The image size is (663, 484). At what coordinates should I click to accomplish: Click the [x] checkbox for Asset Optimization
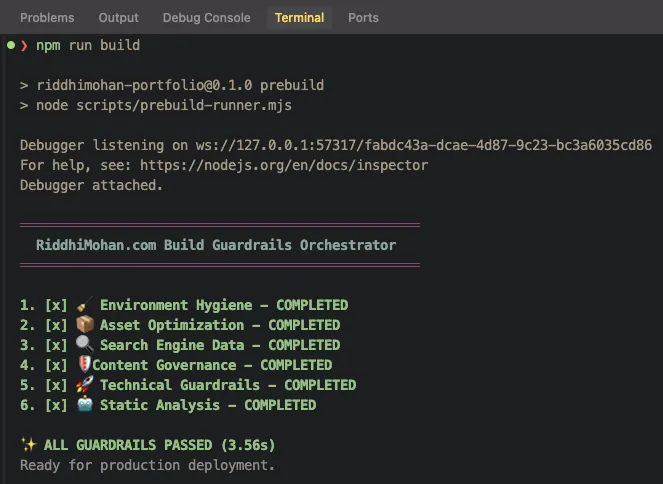pos(56,325)
